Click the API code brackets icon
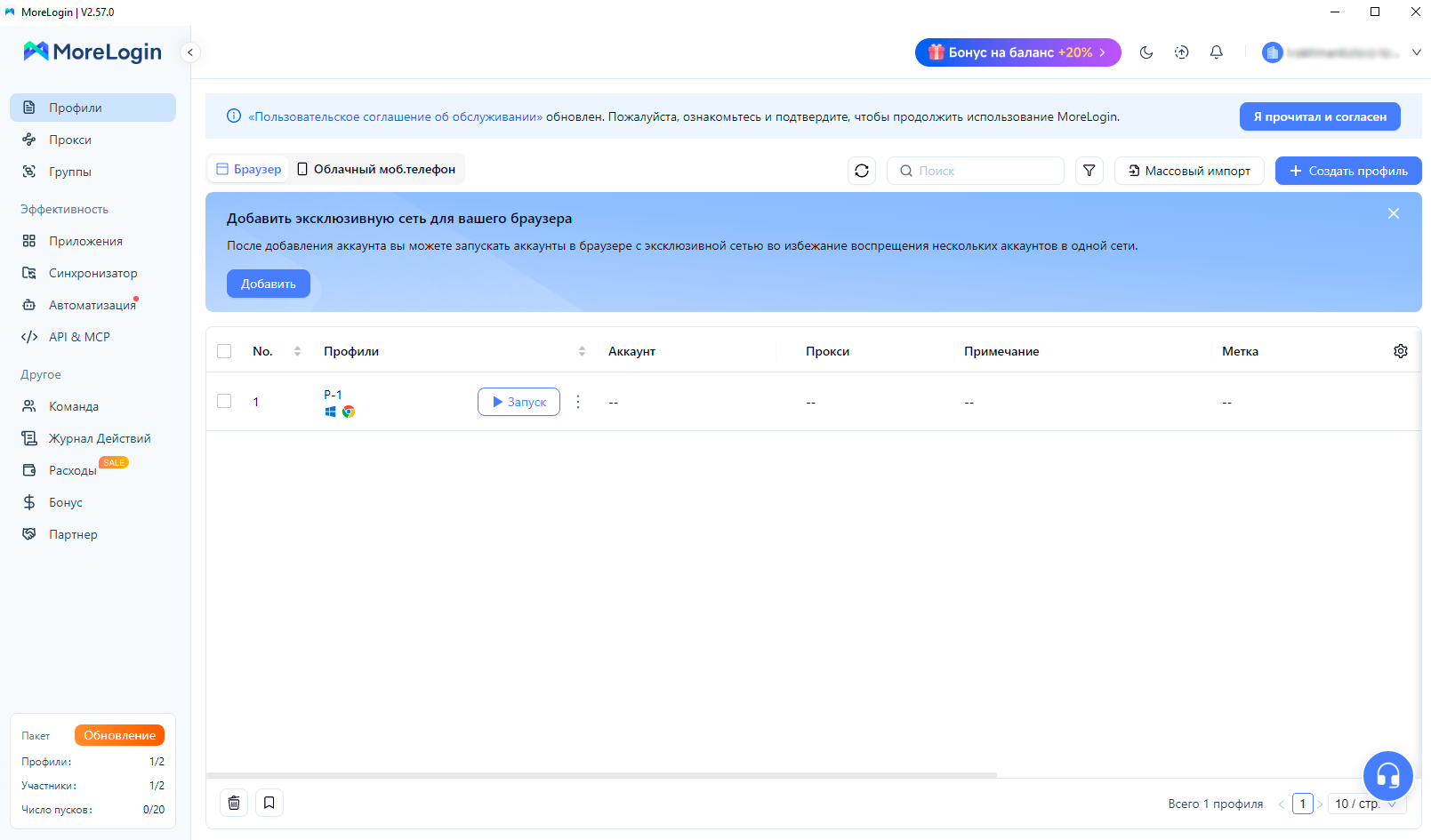This screenshot has width=1431, height=840. [29, 337]
